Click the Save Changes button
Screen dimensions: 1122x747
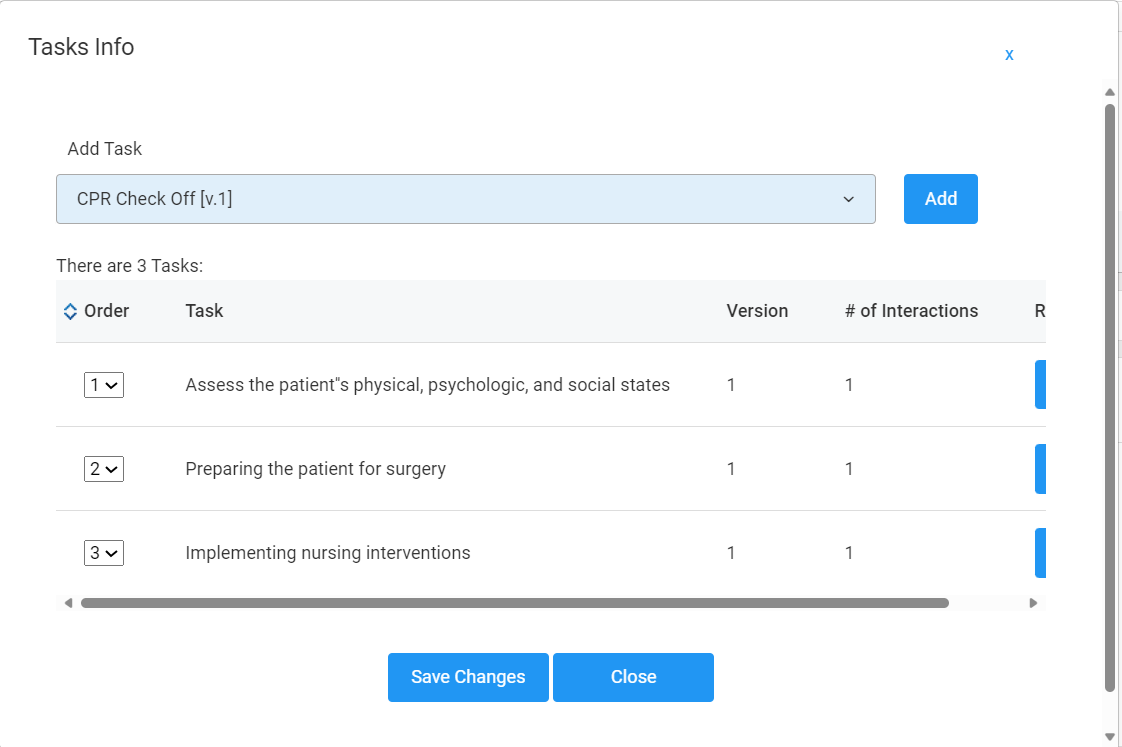click(468, 677)
